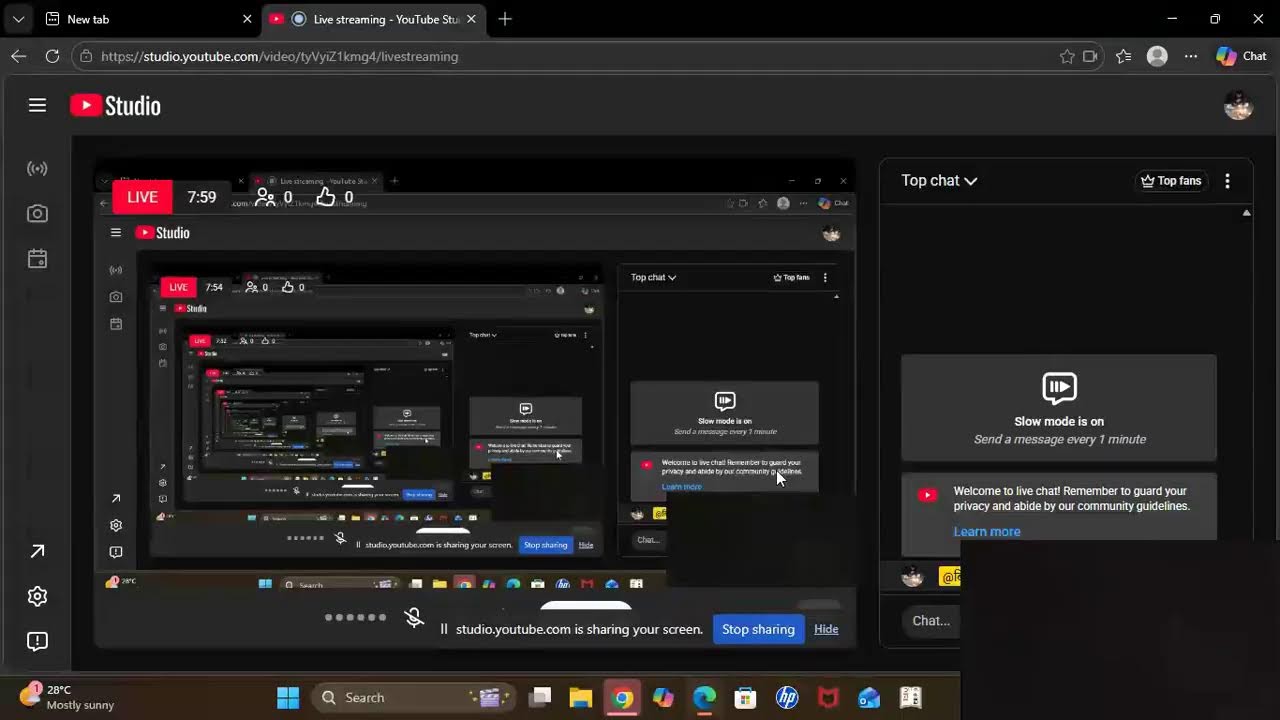Open the Manage calendar icon in sidebar
This screenshot has height=720, width=1280.
(37, 258)
